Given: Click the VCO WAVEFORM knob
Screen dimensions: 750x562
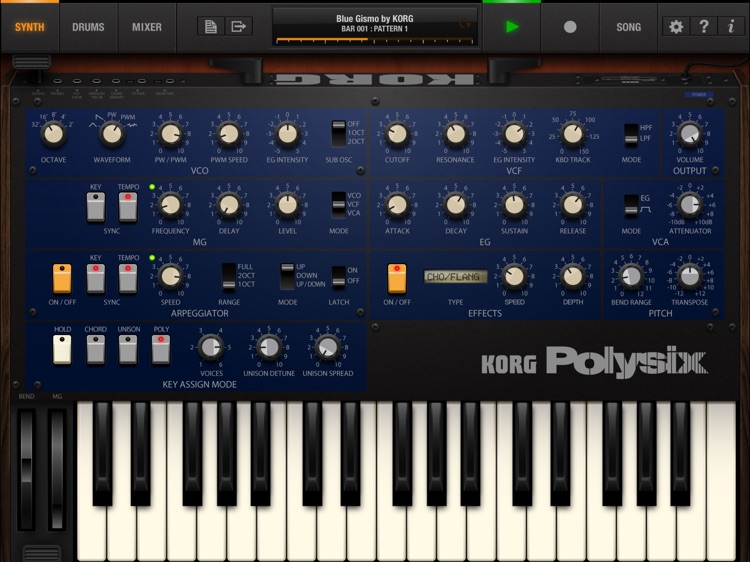Looking at the screenshot, I should 112,134.
